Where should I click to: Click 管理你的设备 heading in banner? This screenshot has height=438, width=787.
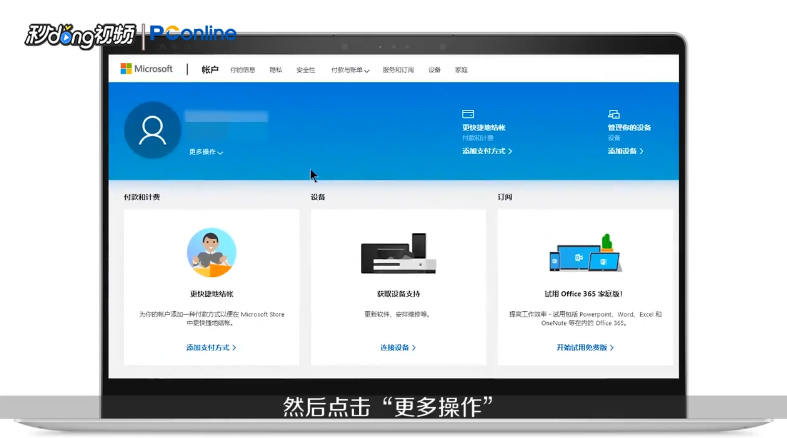(629, 127)
